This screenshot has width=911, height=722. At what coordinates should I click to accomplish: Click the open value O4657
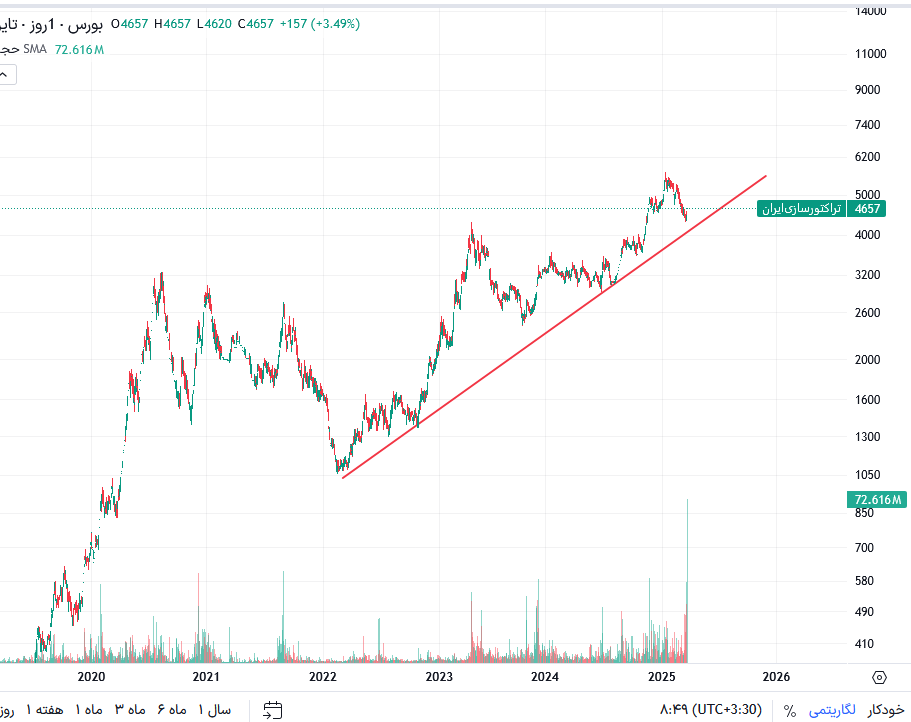pos(130,24)
